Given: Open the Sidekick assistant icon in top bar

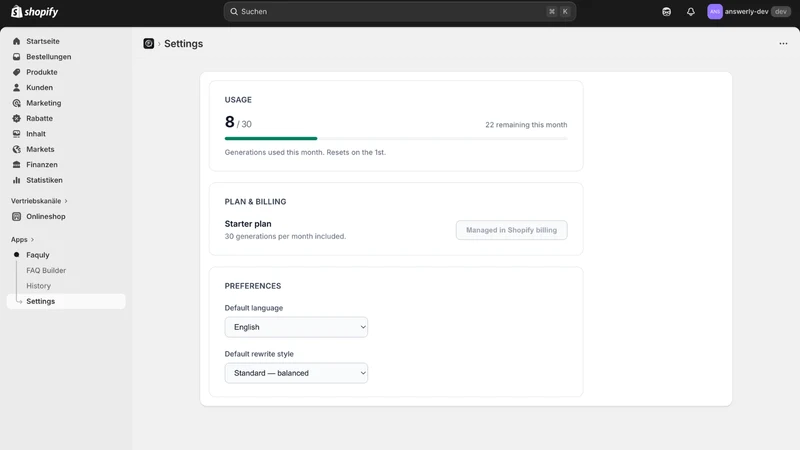Looking at the screenshot, I should coord(666,11).
